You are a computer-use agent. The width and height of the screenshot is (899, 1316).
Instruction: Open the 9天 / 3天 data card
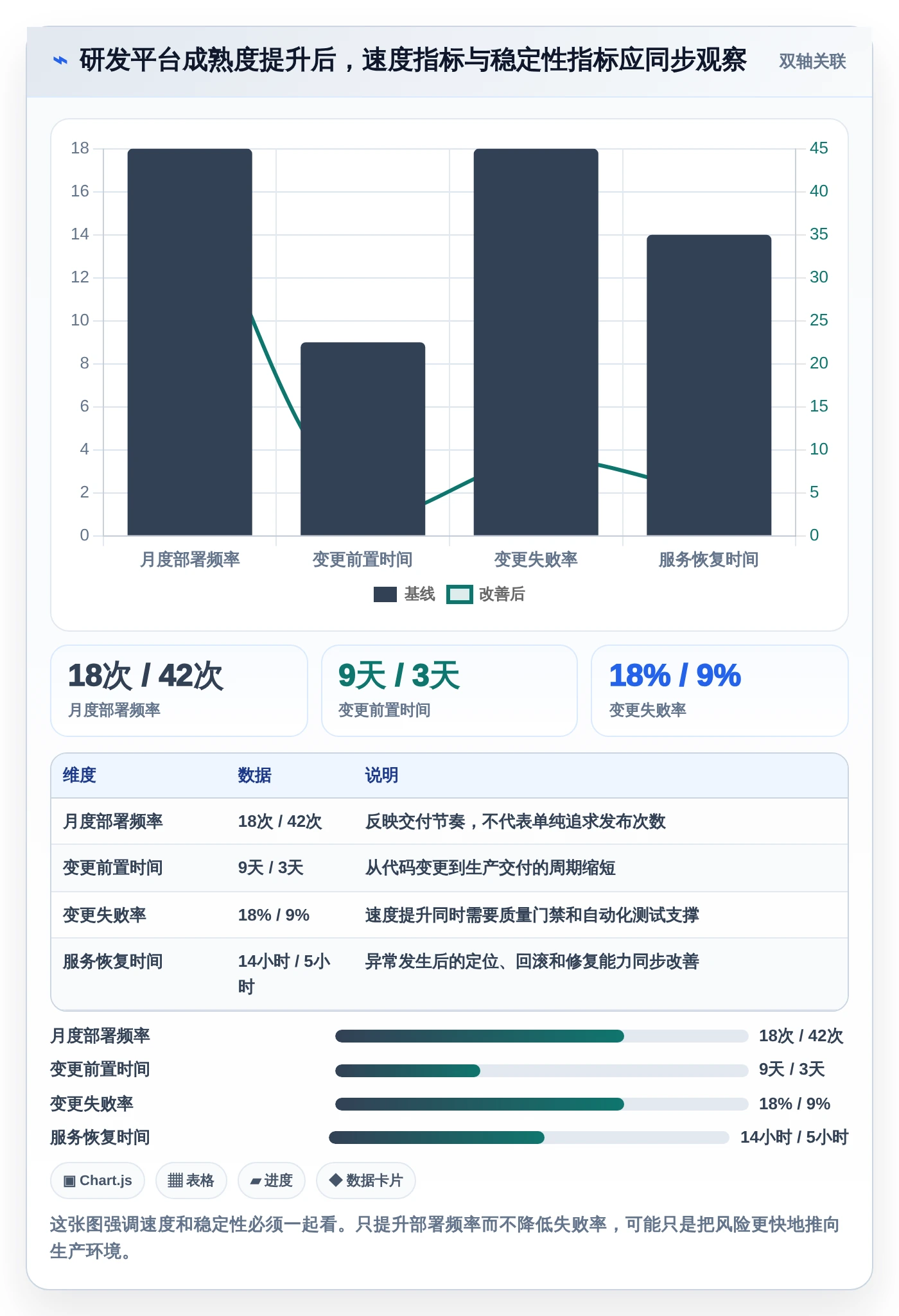tap(449, 691)
